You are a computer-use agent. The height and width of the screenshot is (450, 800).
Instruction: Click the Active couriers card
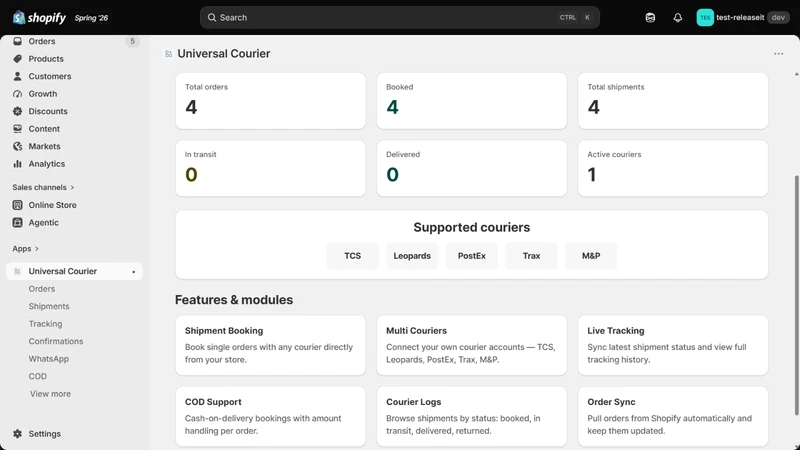point(673,168)
